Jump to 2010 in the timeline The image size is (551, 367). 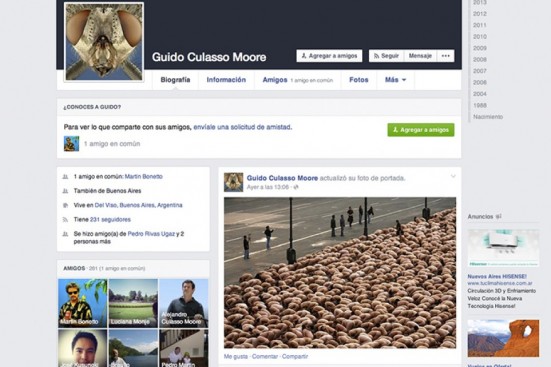tap(480, 37)
